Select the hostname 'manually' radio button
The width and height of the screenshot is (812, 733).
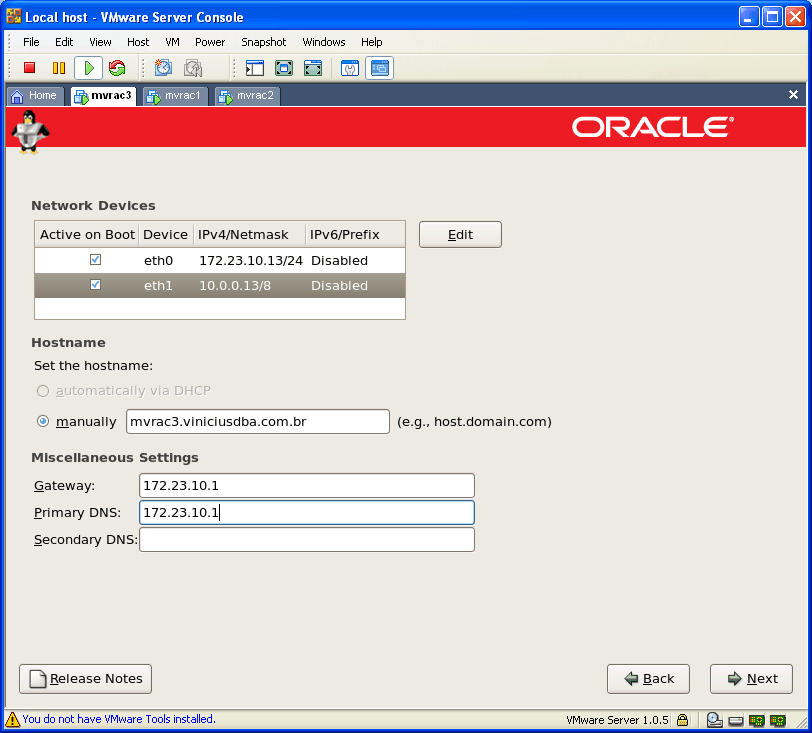click(x=43, y=422)
